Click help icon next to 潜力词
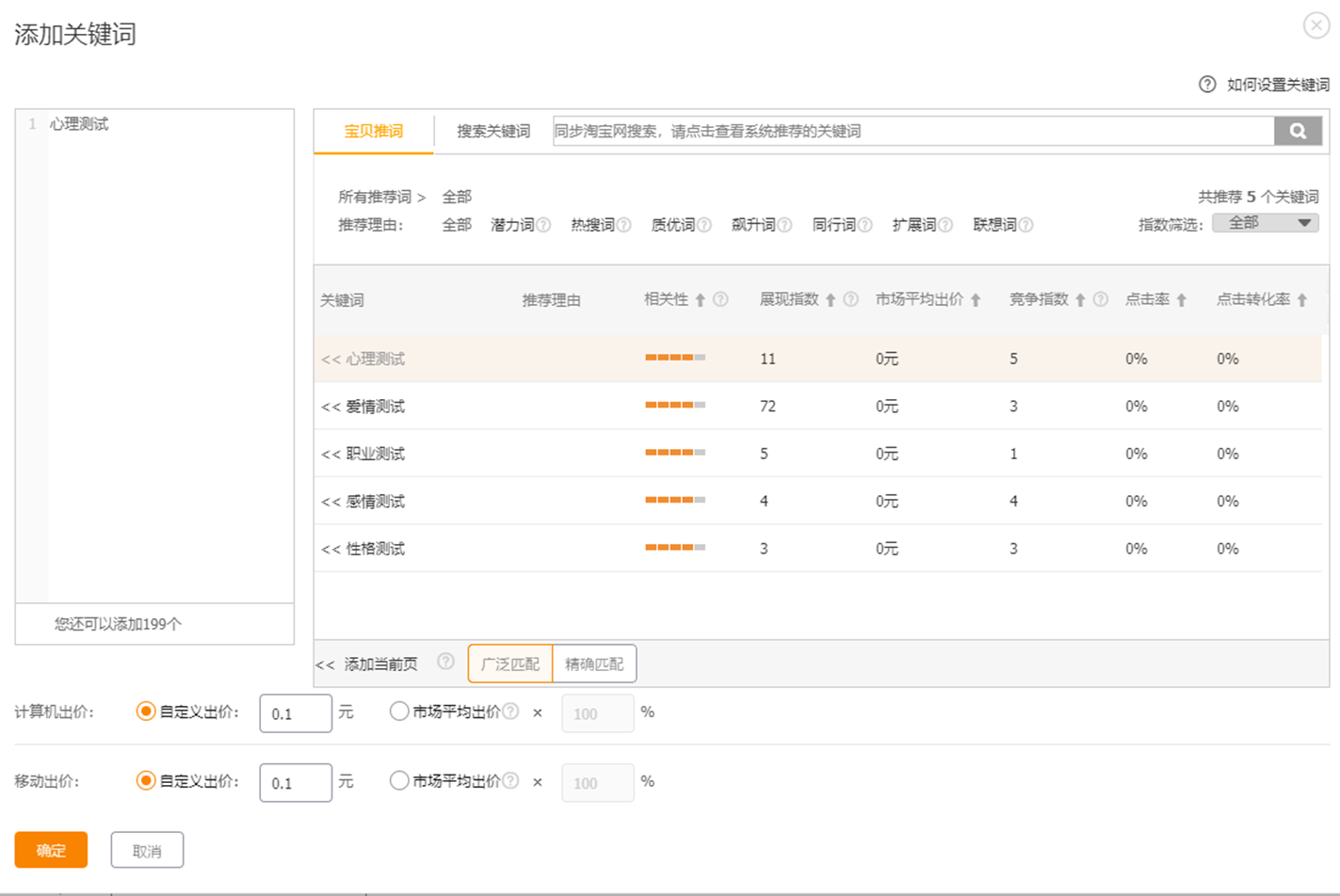Screen dimensions: 1340x896 click(x=543, y=225)
